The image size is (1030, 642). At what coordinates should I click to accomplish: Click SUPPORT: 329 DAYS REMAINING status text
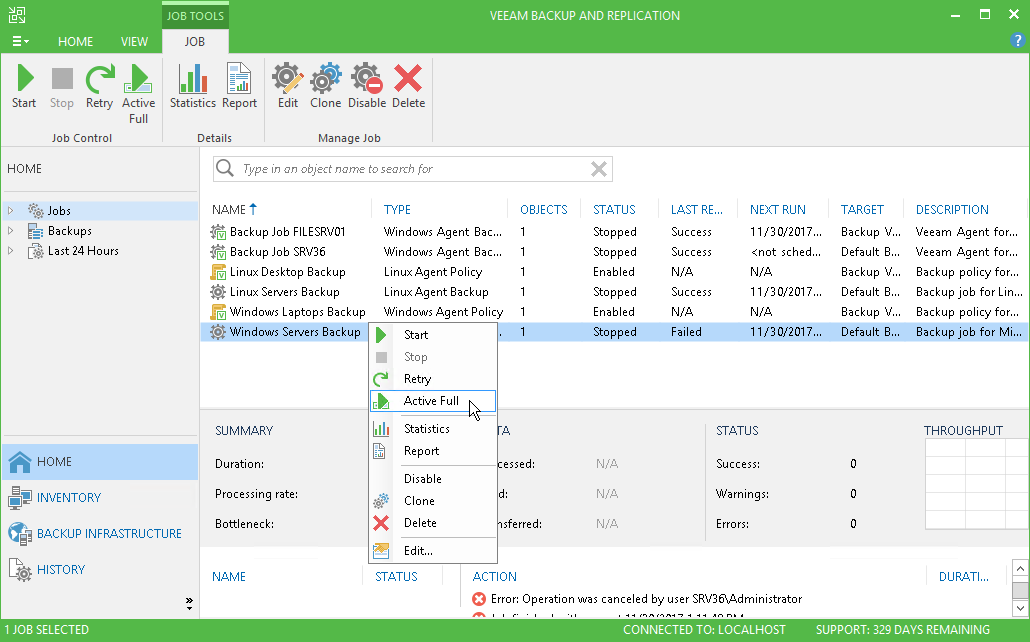pyautogui.click(x=903, y=630)
